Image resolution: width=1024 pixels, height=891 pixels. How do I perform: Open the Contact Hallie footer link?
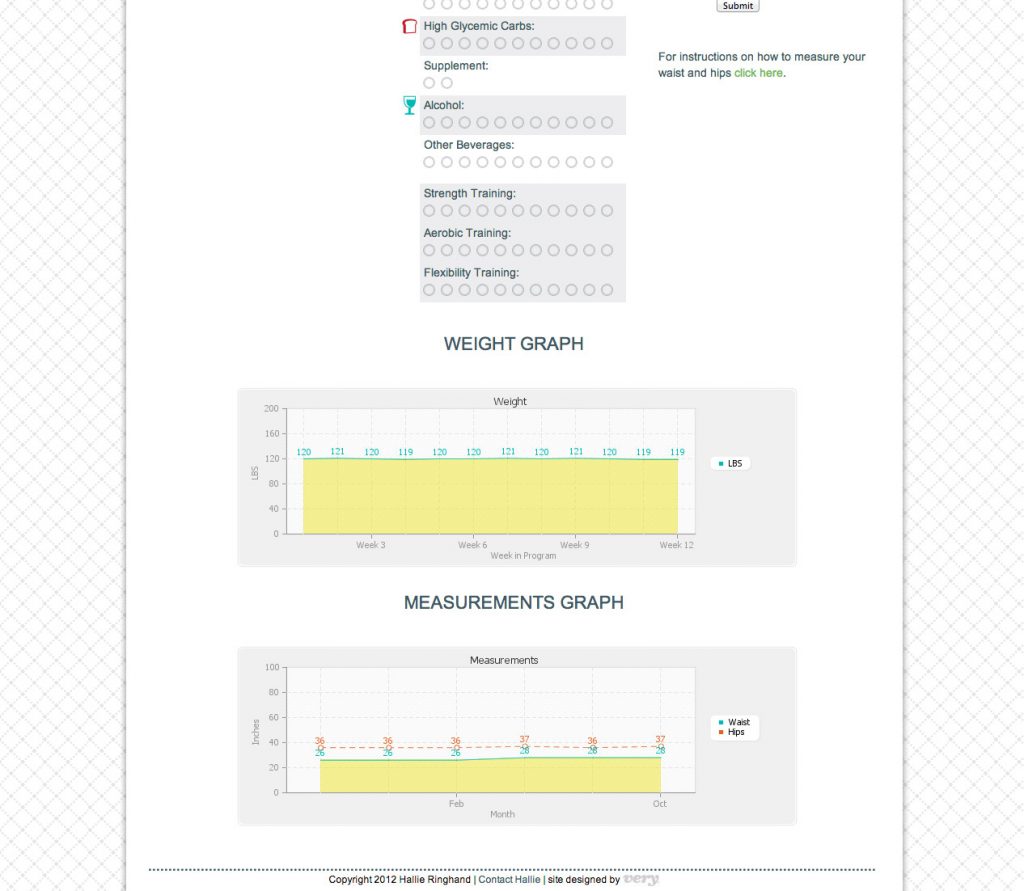point(509,880)
